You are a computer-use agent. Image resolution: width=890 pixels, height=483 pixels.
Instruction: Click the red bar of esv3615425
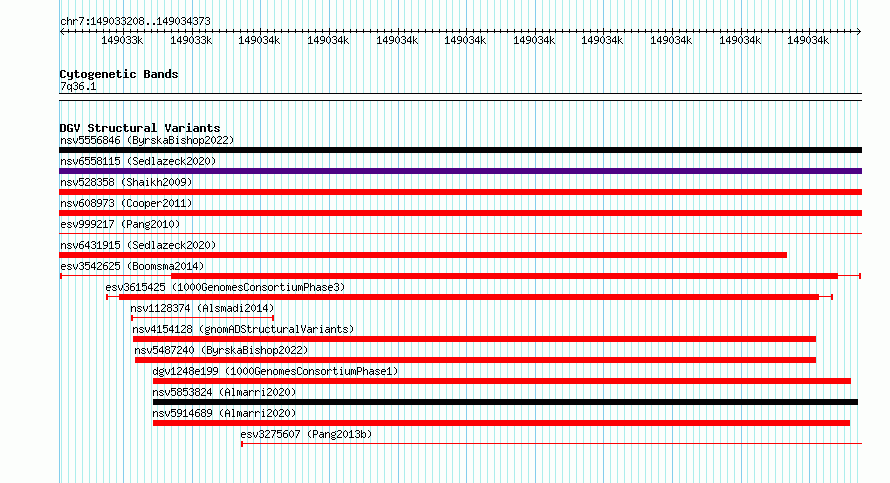click(x=469, y=297)
